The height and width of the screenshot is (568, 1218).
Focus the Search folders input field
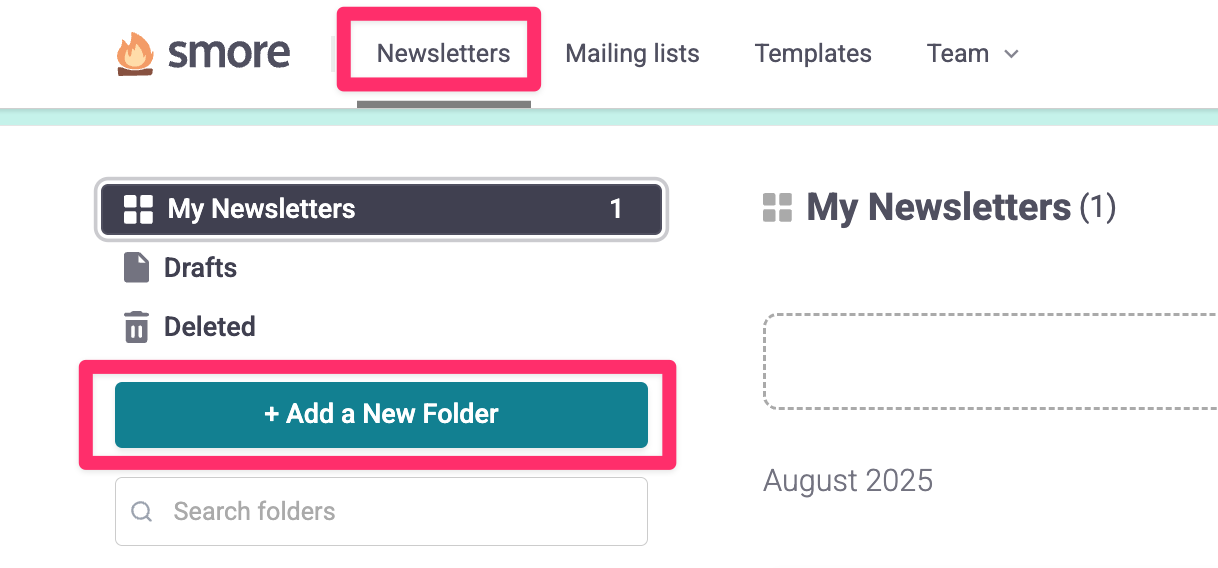click(400, 512)
